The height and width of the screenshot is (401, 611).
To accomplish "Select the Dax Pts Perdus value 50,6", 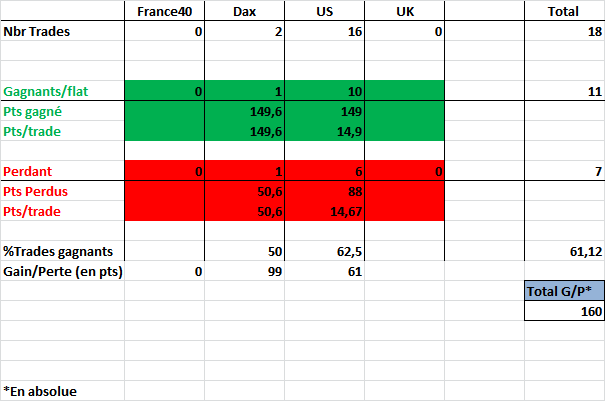I will tap(244, 191).
